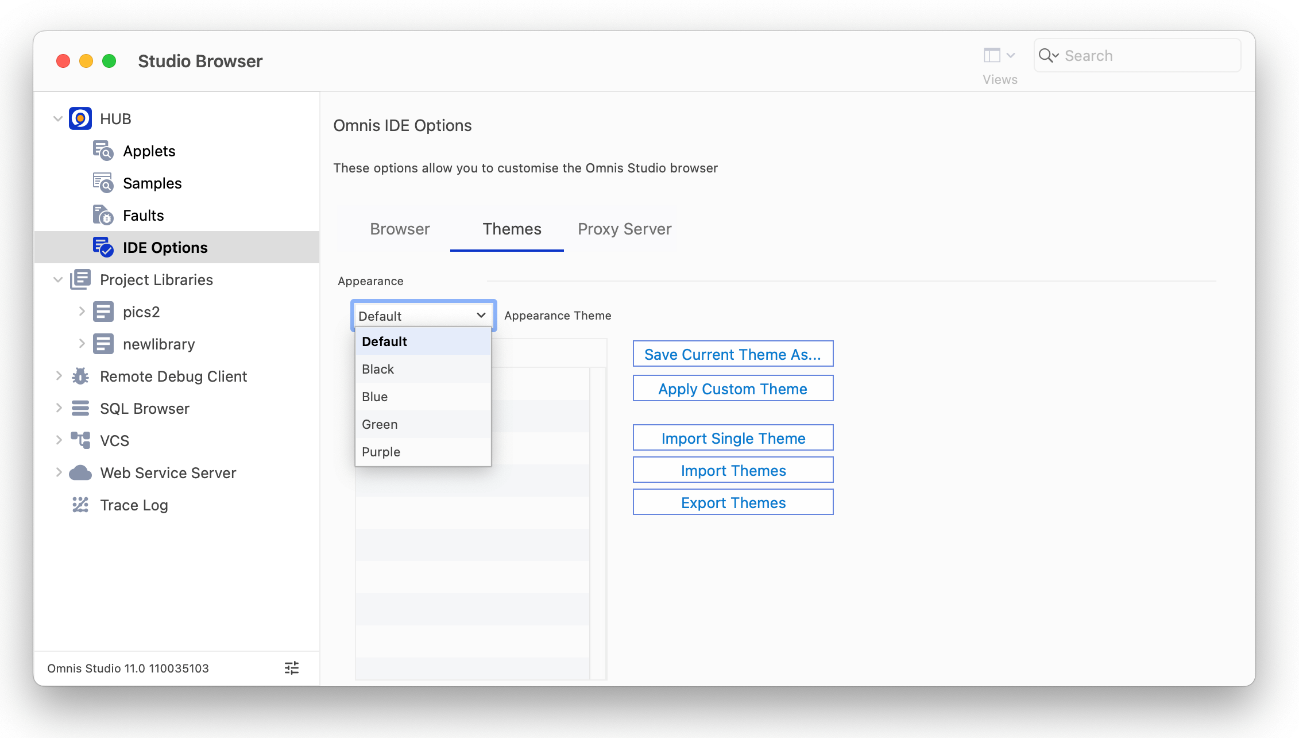The width and height of the screenshot is (1299, 738).
Task: Expand the newlibrary node
Action: tap(81, 344)
